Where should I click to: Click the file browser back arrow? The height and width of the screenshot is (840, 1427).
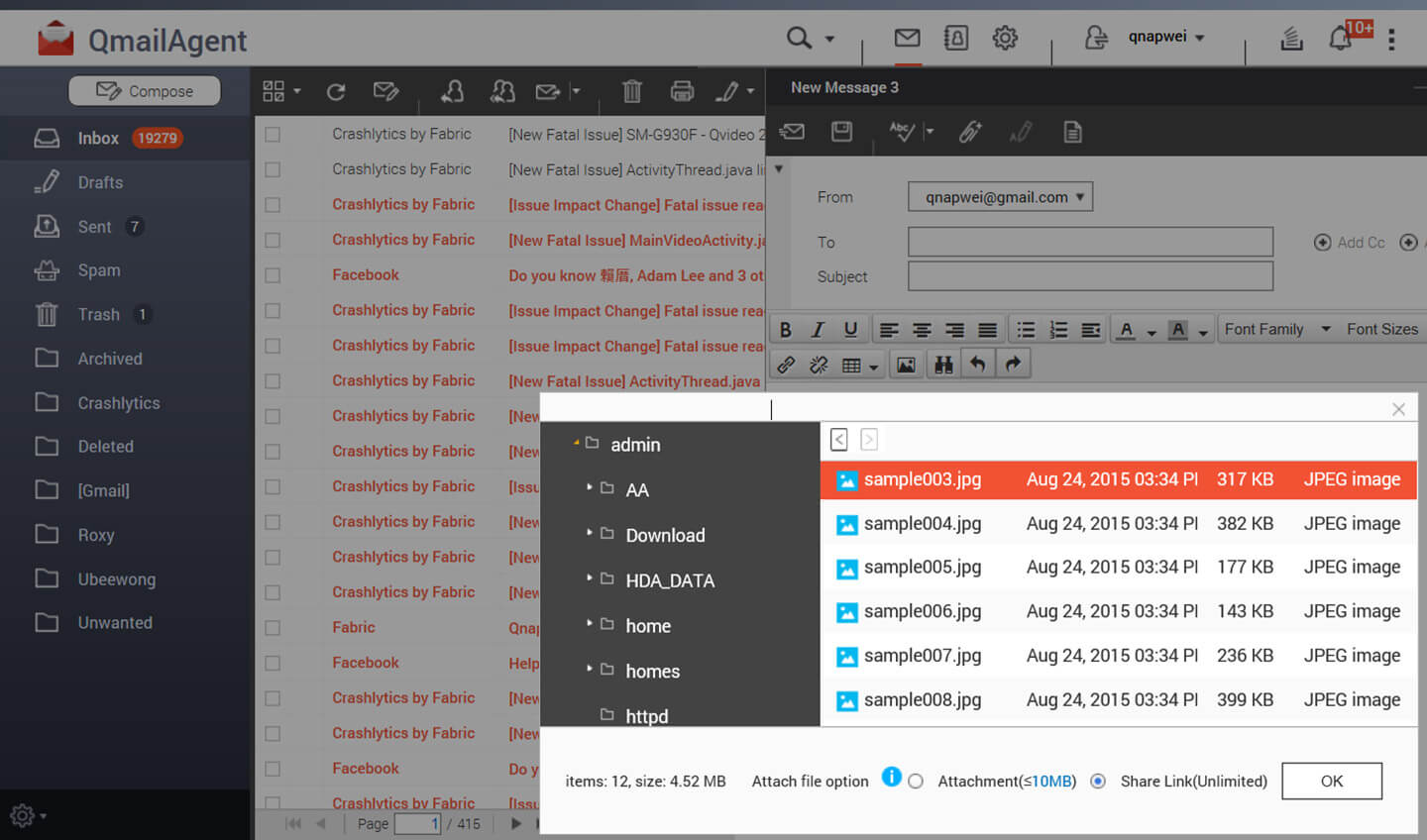(839, 440)
